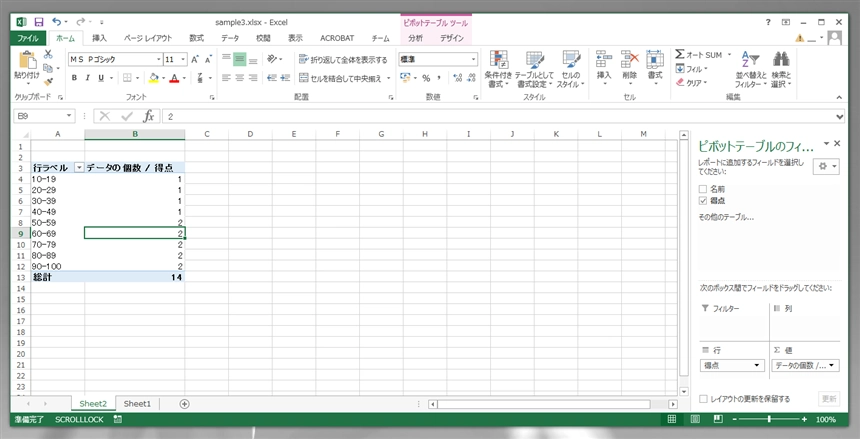This screenshot has width=860, height=439.
Task: Uncheck the 得点 field checkbox
Action: [703, 201]
